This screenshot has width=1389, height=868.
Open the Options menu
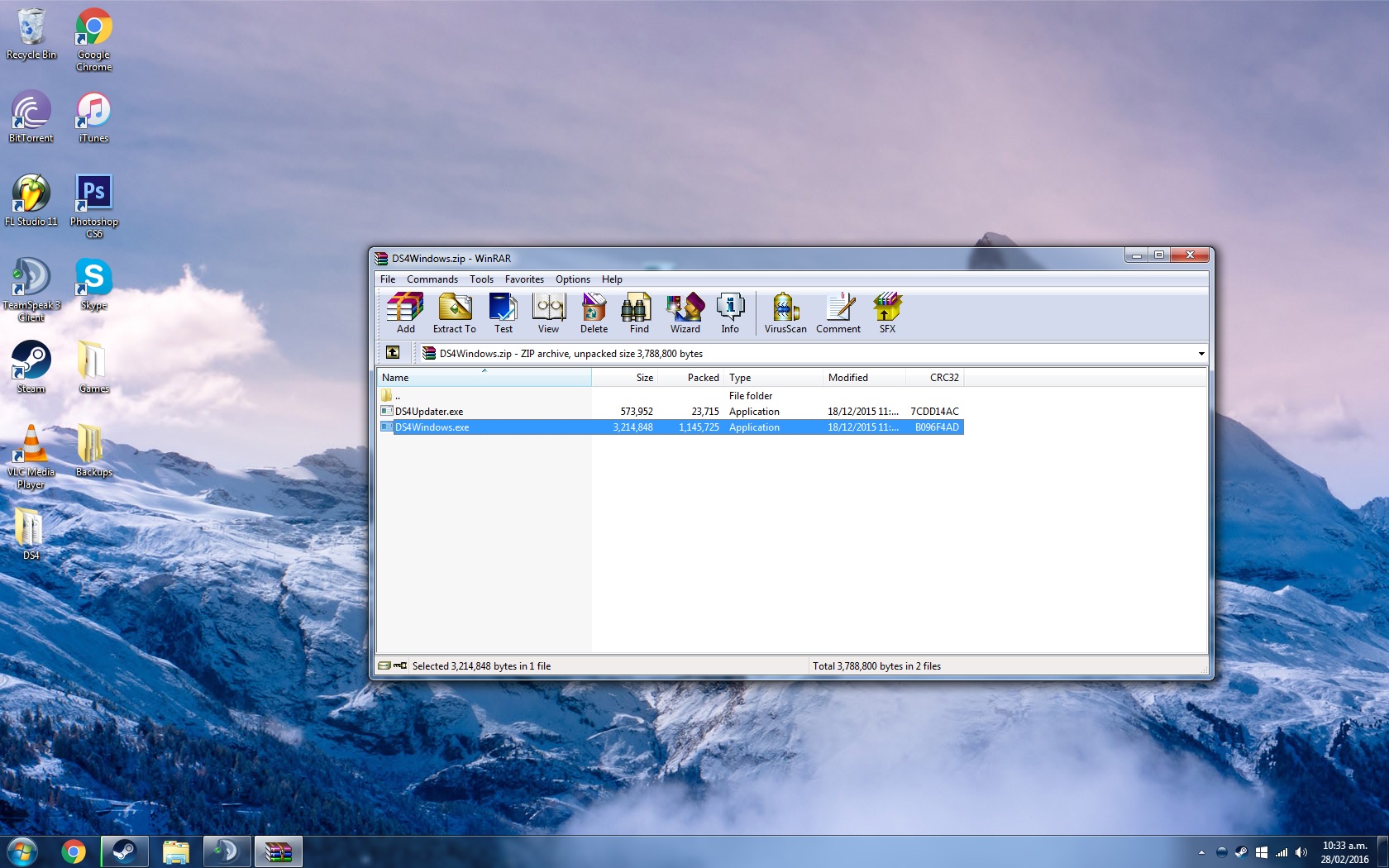tap(573, 279)
